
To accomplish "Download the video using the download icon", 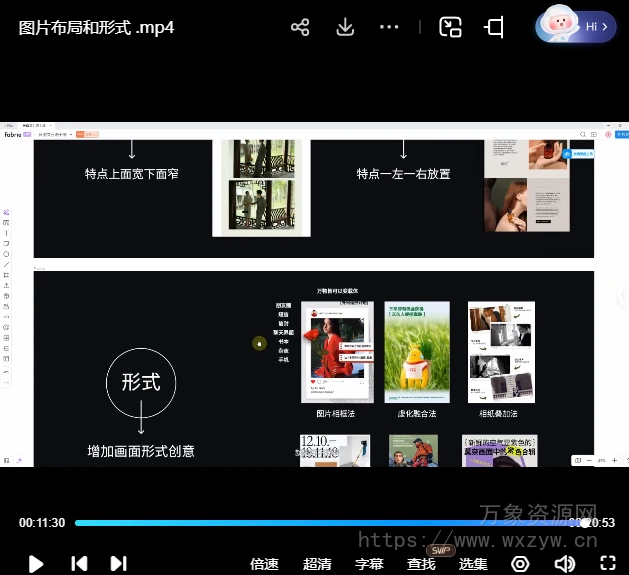I will pos(345,27).
